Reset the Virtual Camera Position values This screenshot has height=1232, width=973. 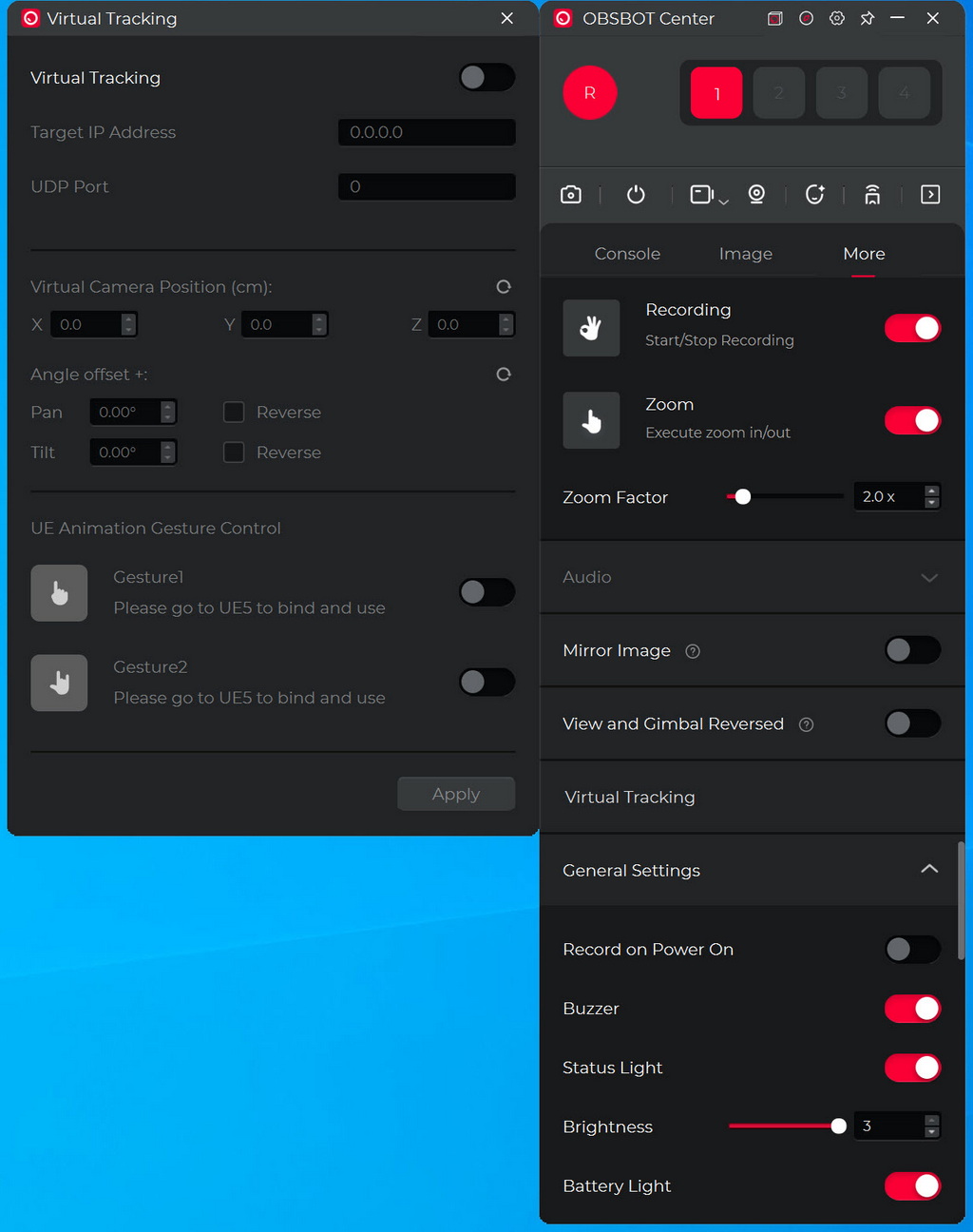(x=504, y=287)
